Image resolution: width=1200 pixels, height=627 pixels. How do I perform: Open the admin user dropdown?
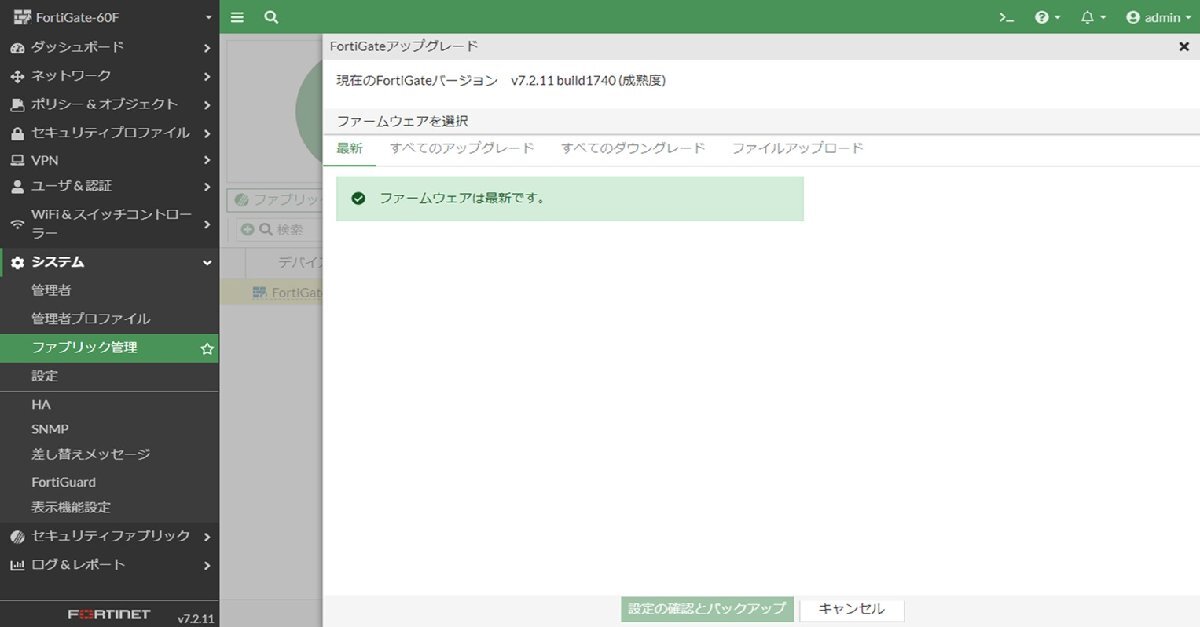point(1159,17)
